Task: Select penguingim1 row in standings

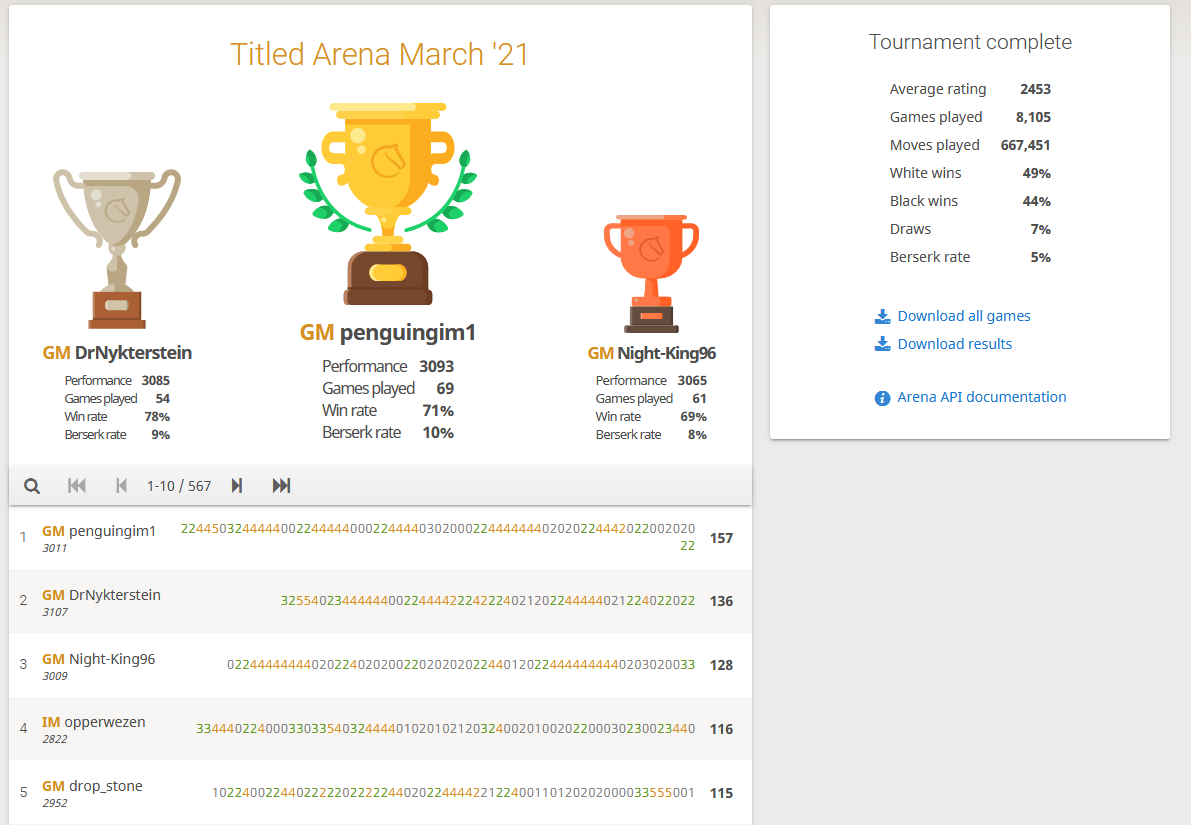Action: (x=112, y=531)
